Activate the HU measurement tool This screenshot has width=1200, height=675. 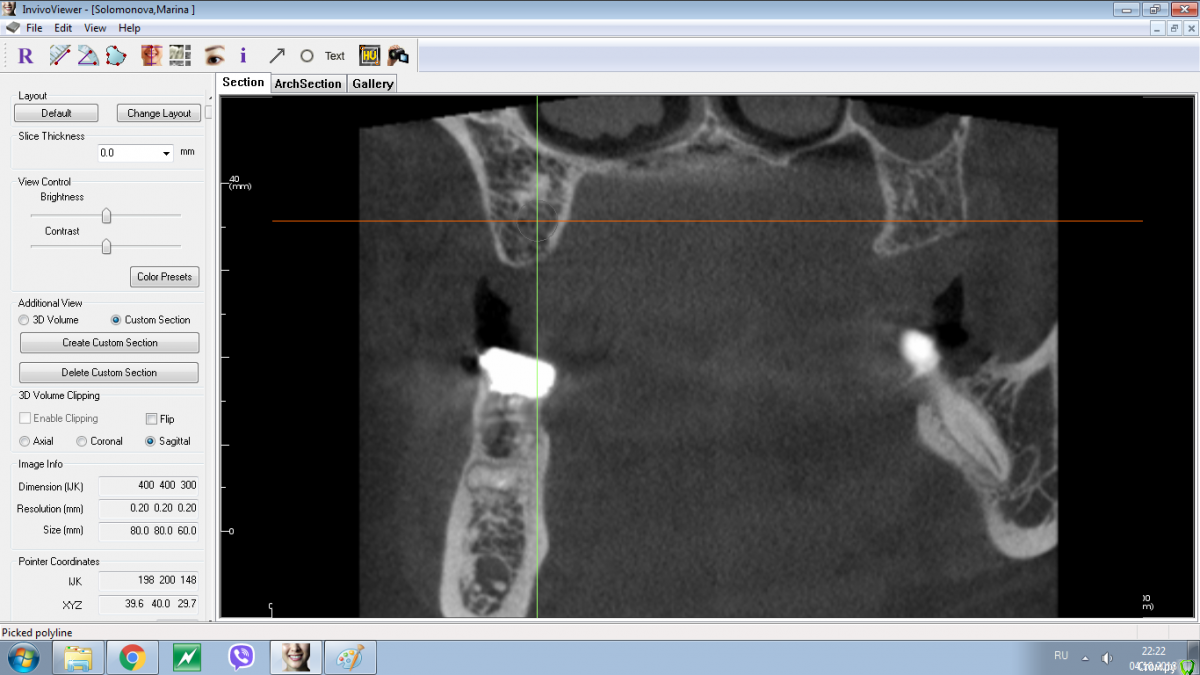(369, 56)
